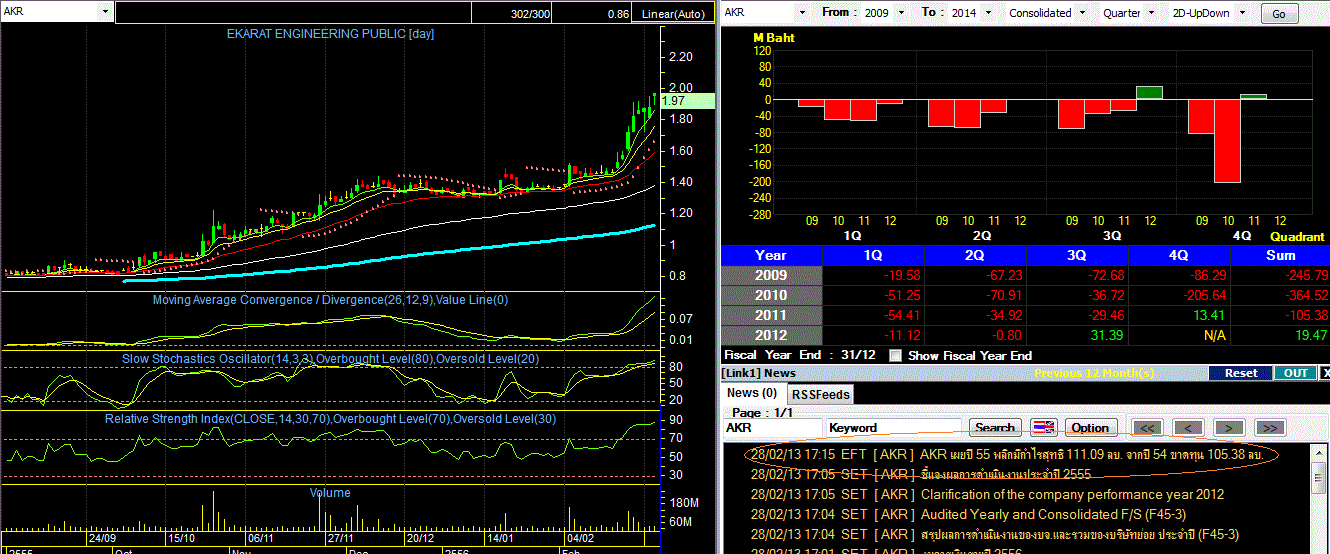
Task: Click the Sum column header
Action: 1280,255
